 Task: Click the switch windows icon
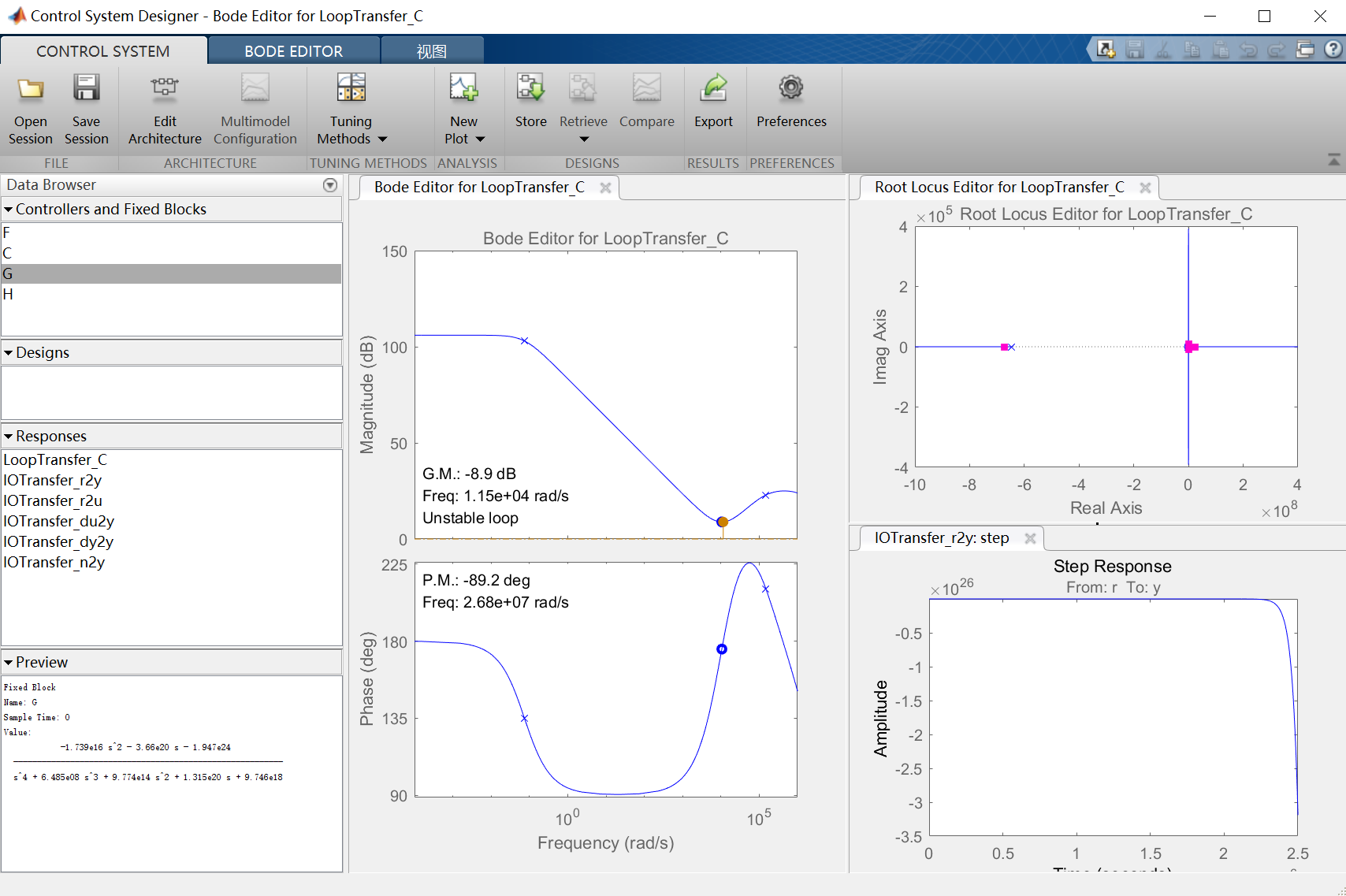[x=1305, y=50]
